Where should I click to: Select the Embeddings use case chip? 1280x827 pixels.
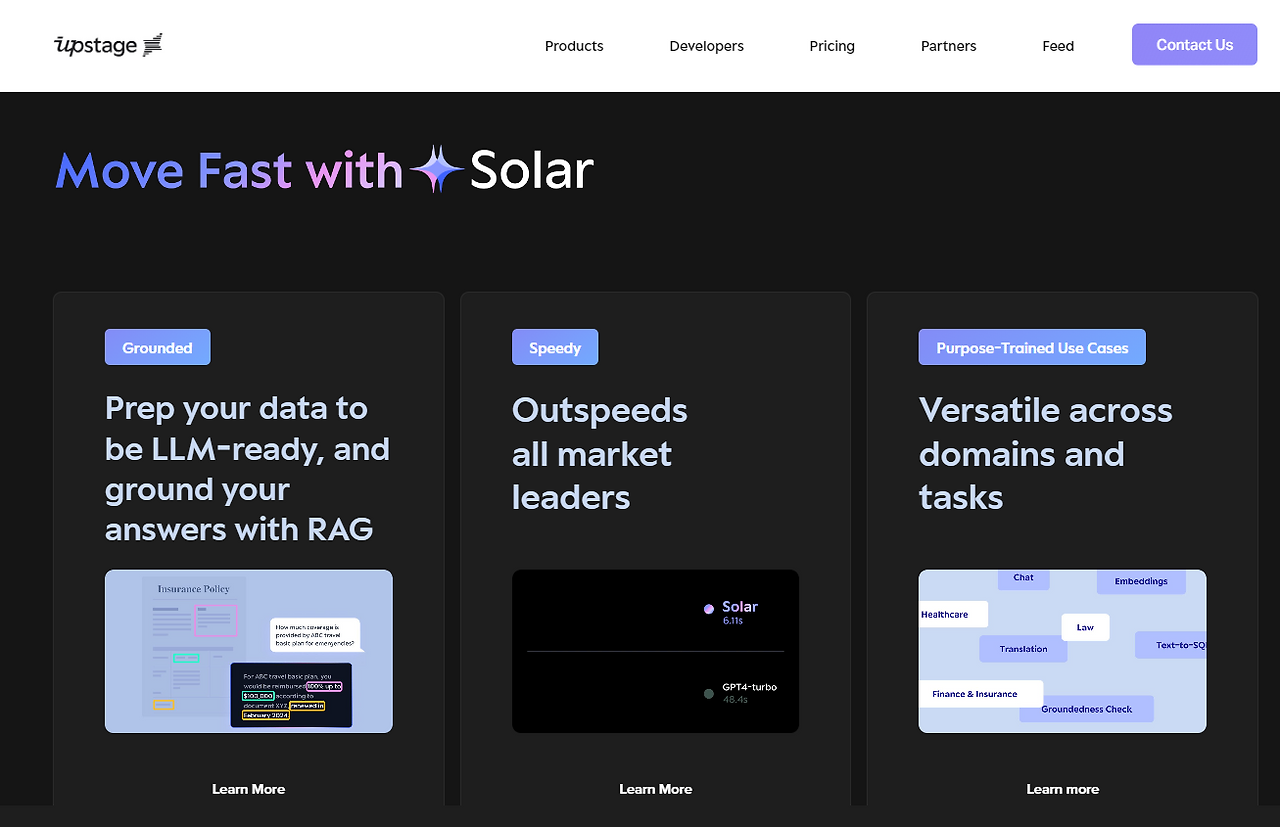(x=1141, y=581)
